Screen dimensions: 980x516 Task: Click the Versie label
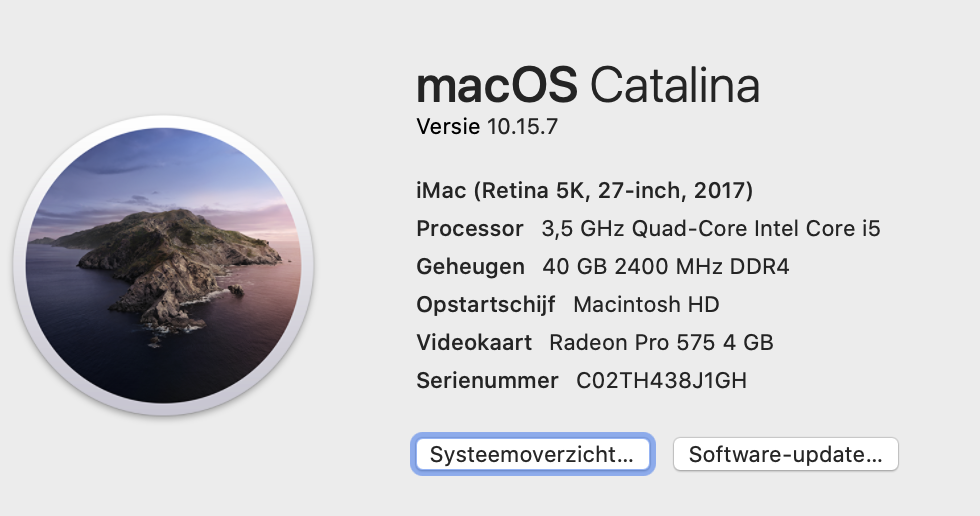pos(448,127)
